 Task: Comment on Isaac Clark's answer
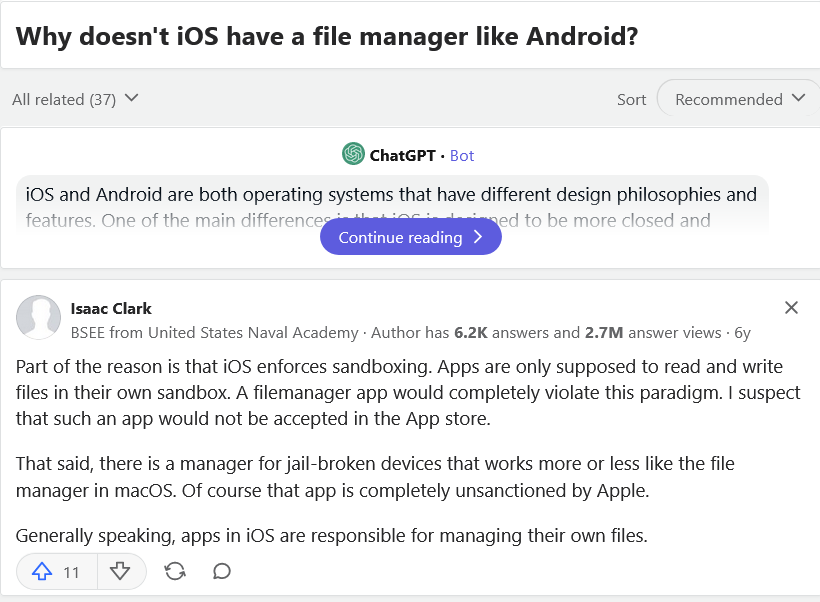click(221, 571)
